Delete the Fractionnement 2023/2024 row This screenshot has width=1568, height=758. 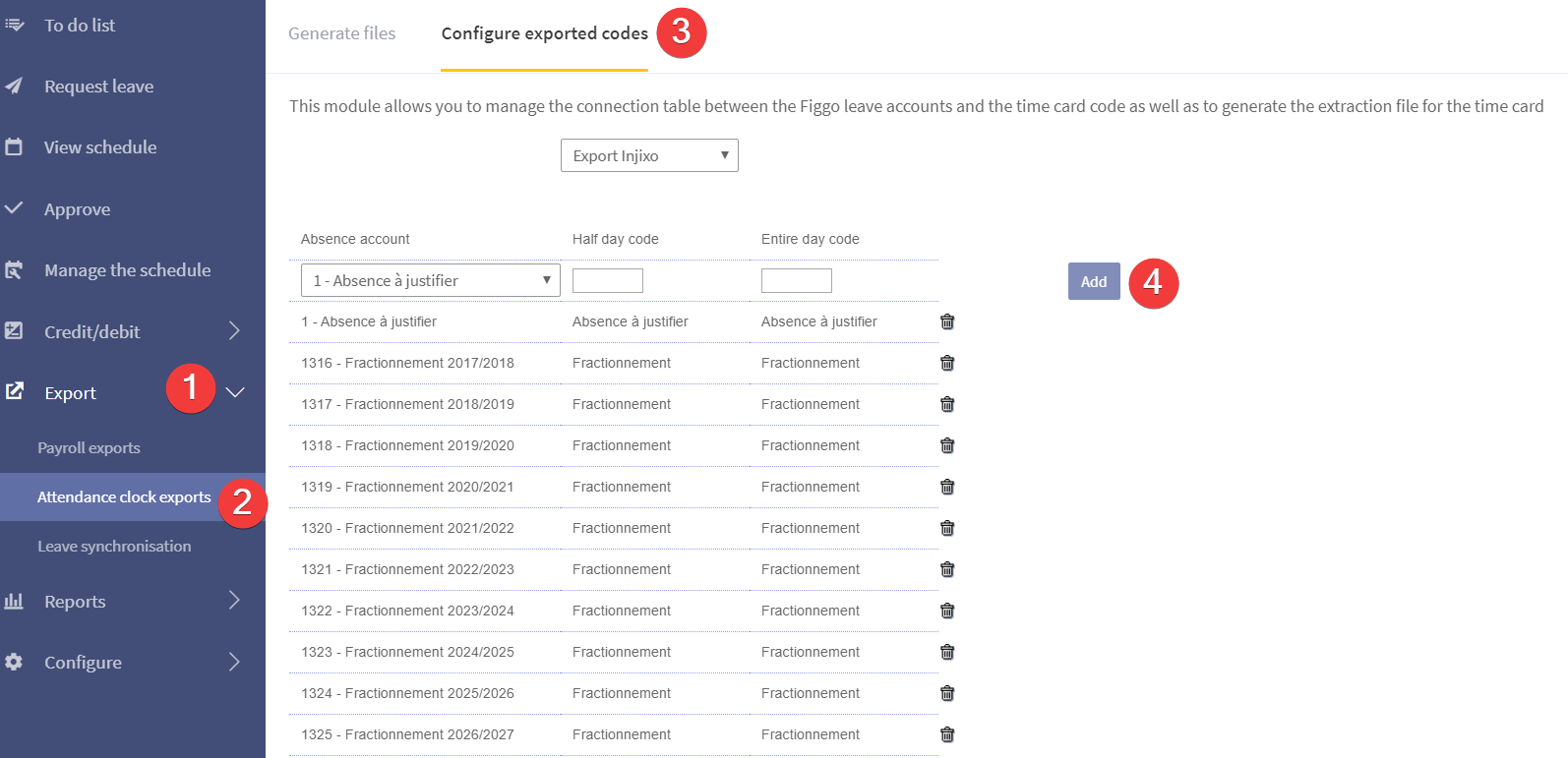[947, 611]
